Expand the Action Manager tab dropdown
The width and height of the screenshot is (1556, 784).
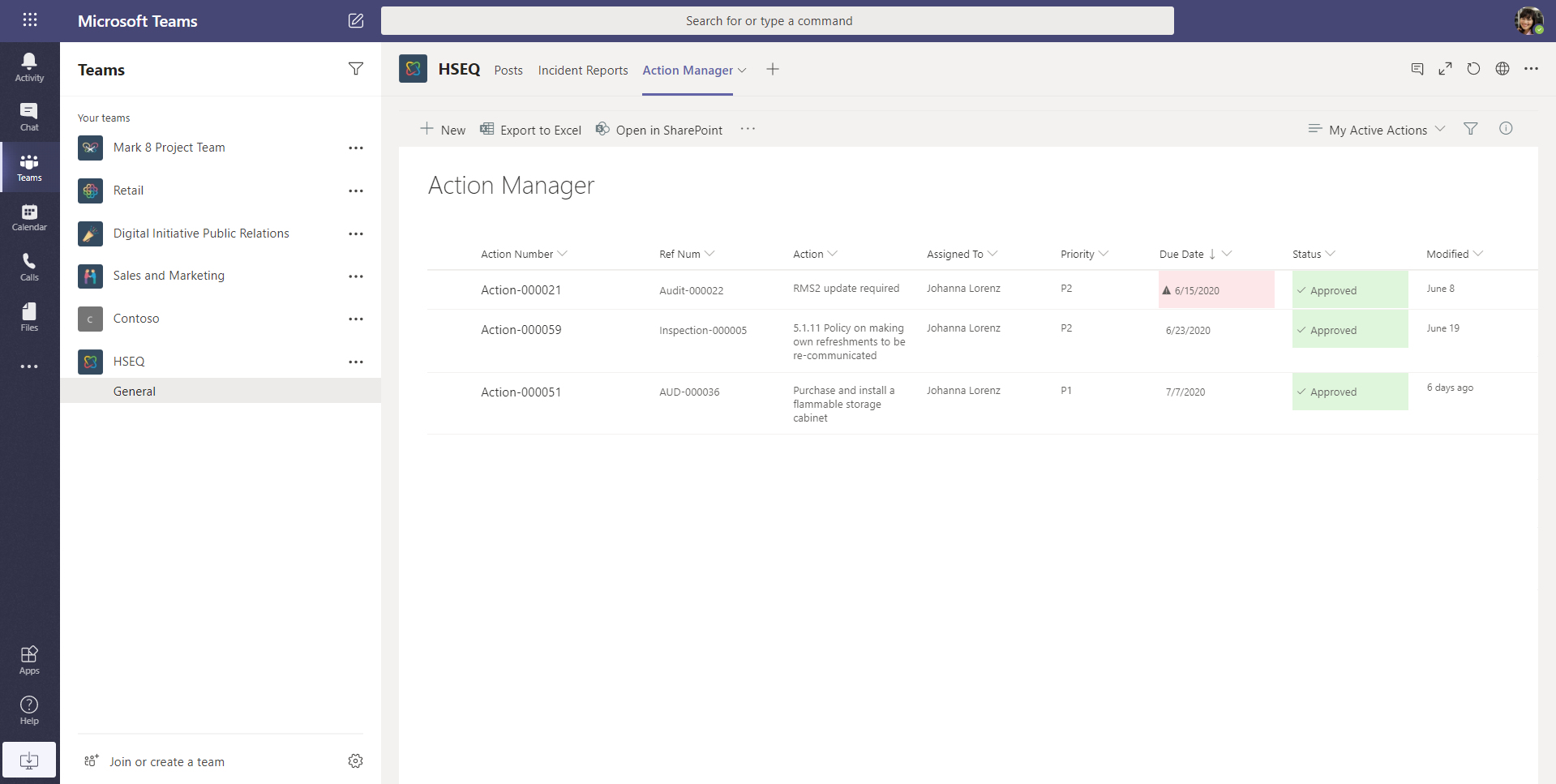tap(742, 71)
